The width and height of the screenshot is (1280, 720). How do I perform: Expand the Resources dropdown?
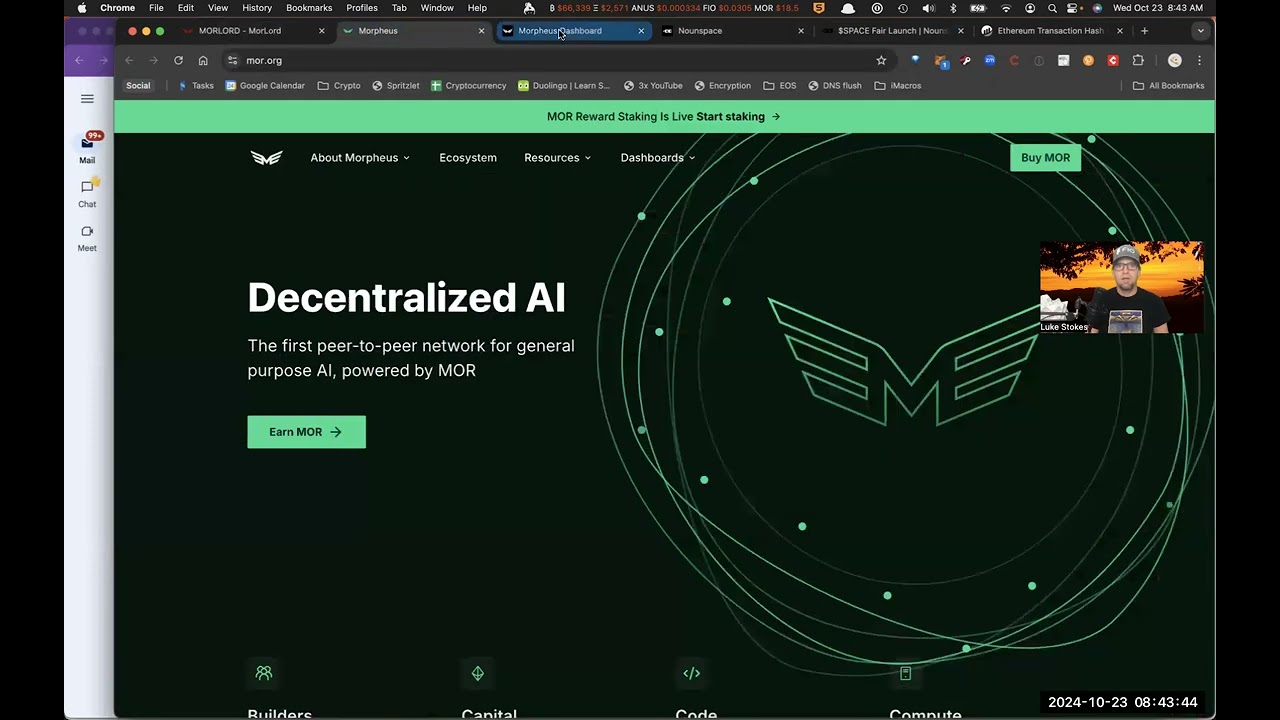click(557, 158)
